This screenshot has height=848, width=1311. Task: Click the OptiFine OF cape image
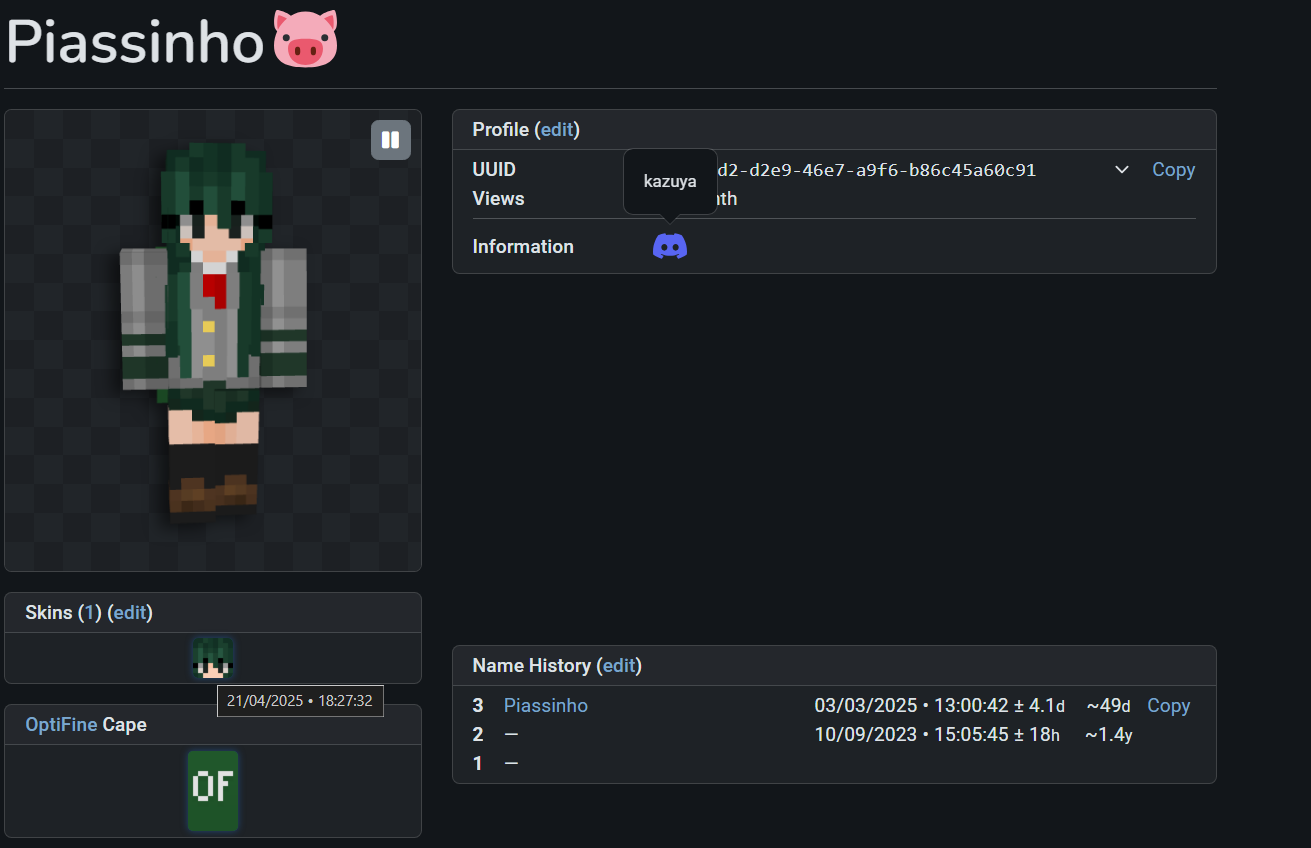213,790
